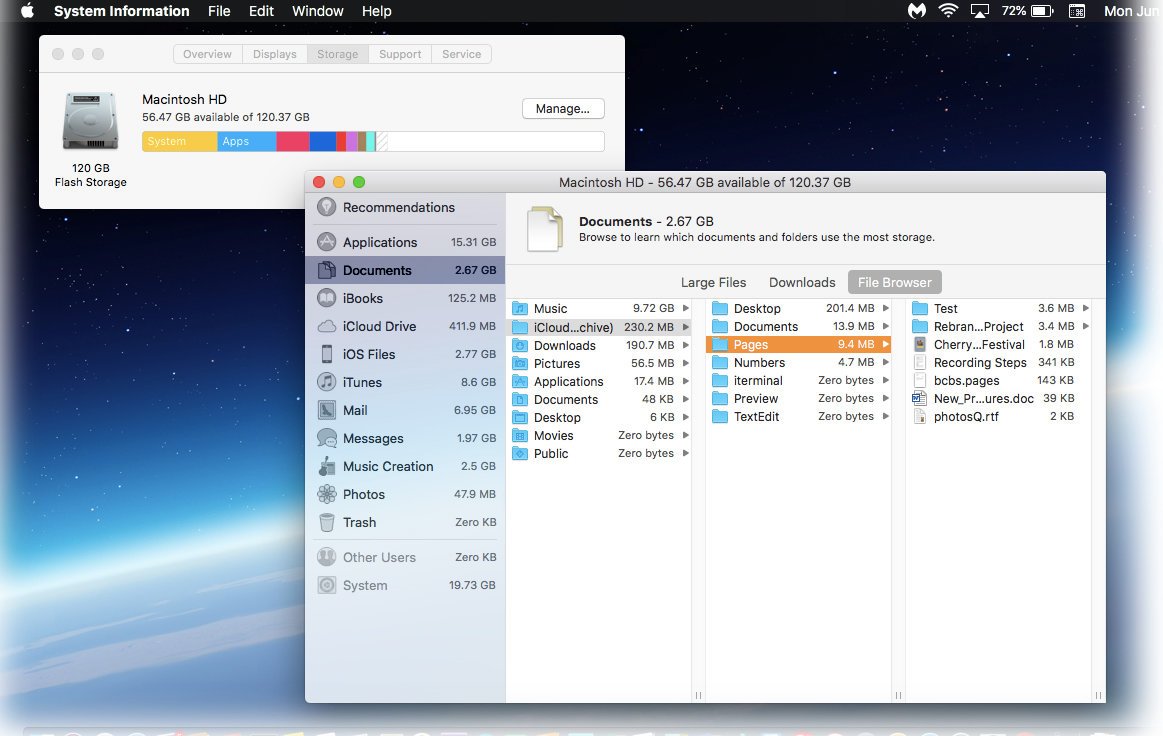Expand the Rebran...Project folder arrow
The height and width of the screenshot is (736, 1163).
tap(1086, 327)
